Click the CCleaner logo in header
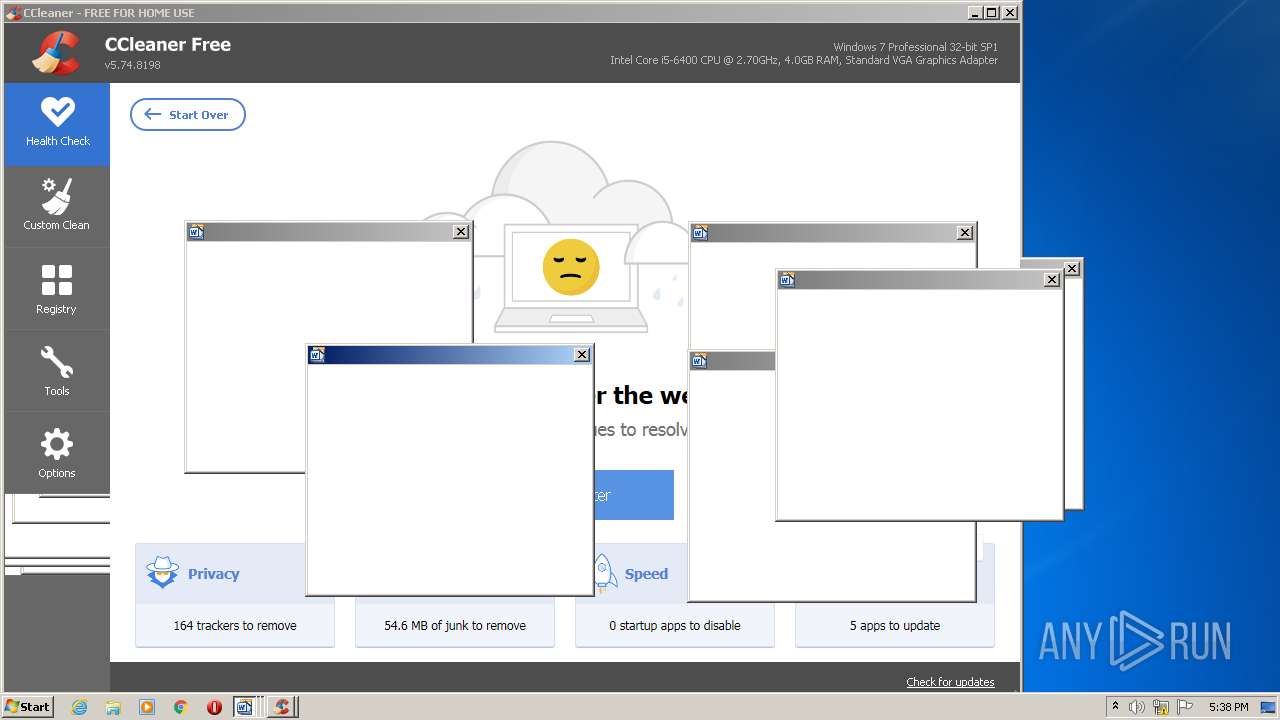This screenshot has width=1280, height=720. pyautogui.click(x=56, y=53)
